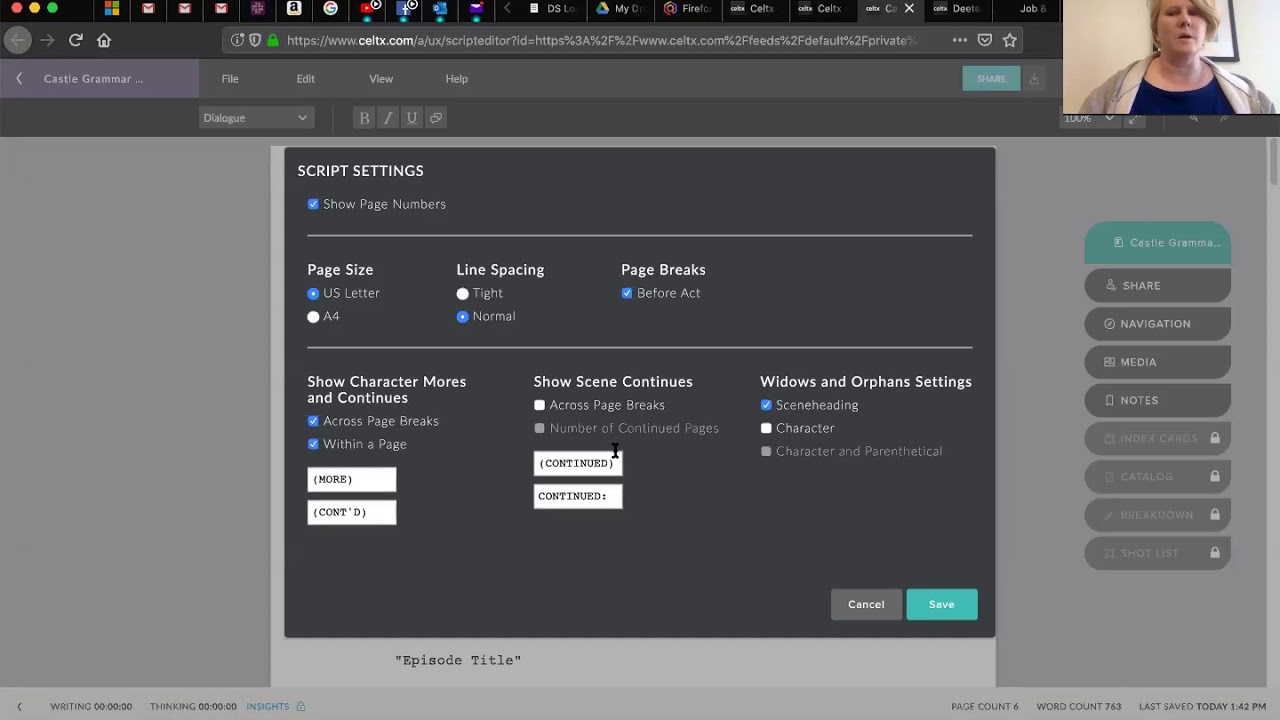Uncheck Before Act page breaks
This screenshot has height=720, width=1280.
pos(627,293)
